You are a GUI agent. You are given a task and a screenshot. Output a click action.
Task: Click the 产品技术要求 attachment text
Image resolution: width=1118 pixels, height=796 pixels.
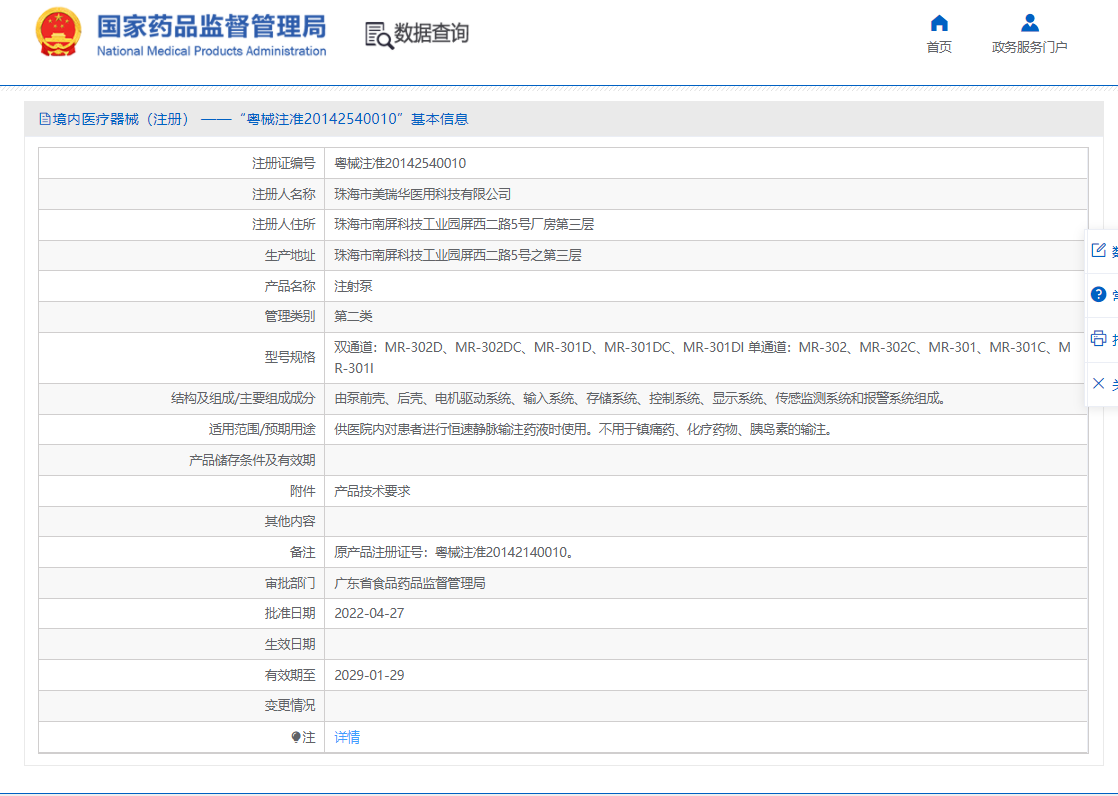pyautogui.click(x=372, y=491)
